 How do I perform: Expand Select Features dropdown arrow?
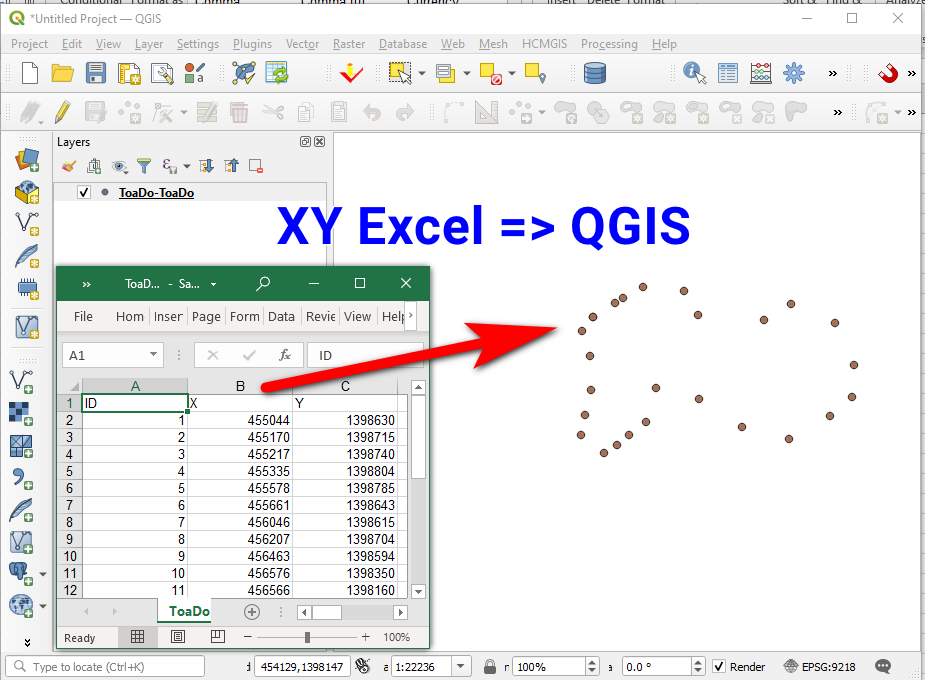(422, 73)
